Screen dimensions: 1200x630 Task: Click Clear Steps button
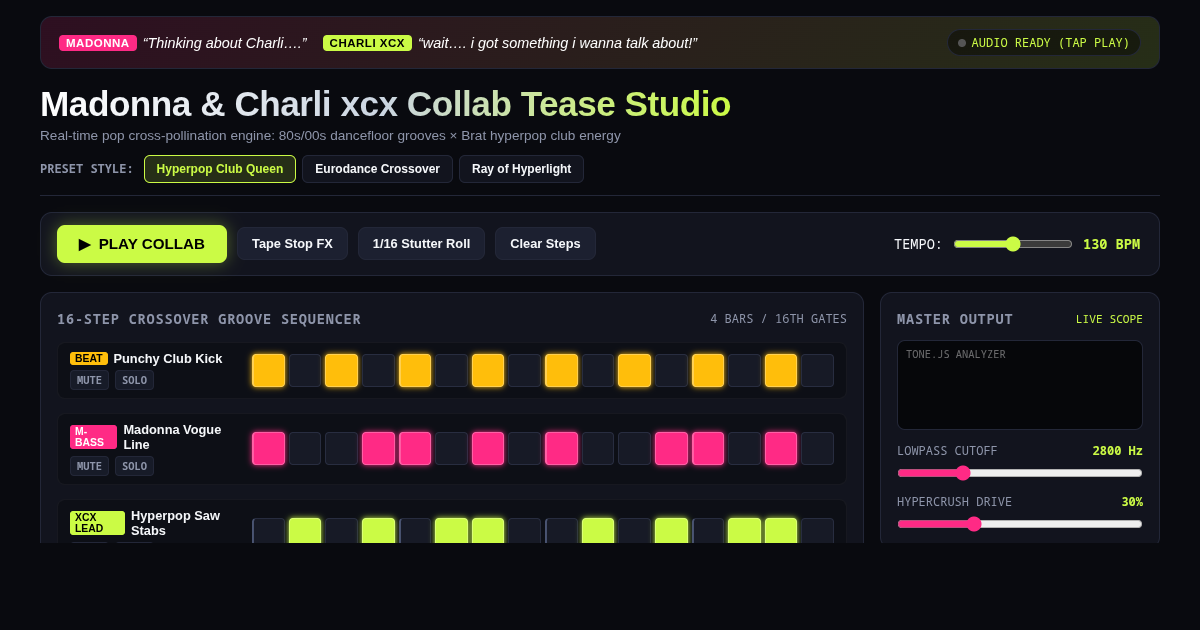coord(545,244)
